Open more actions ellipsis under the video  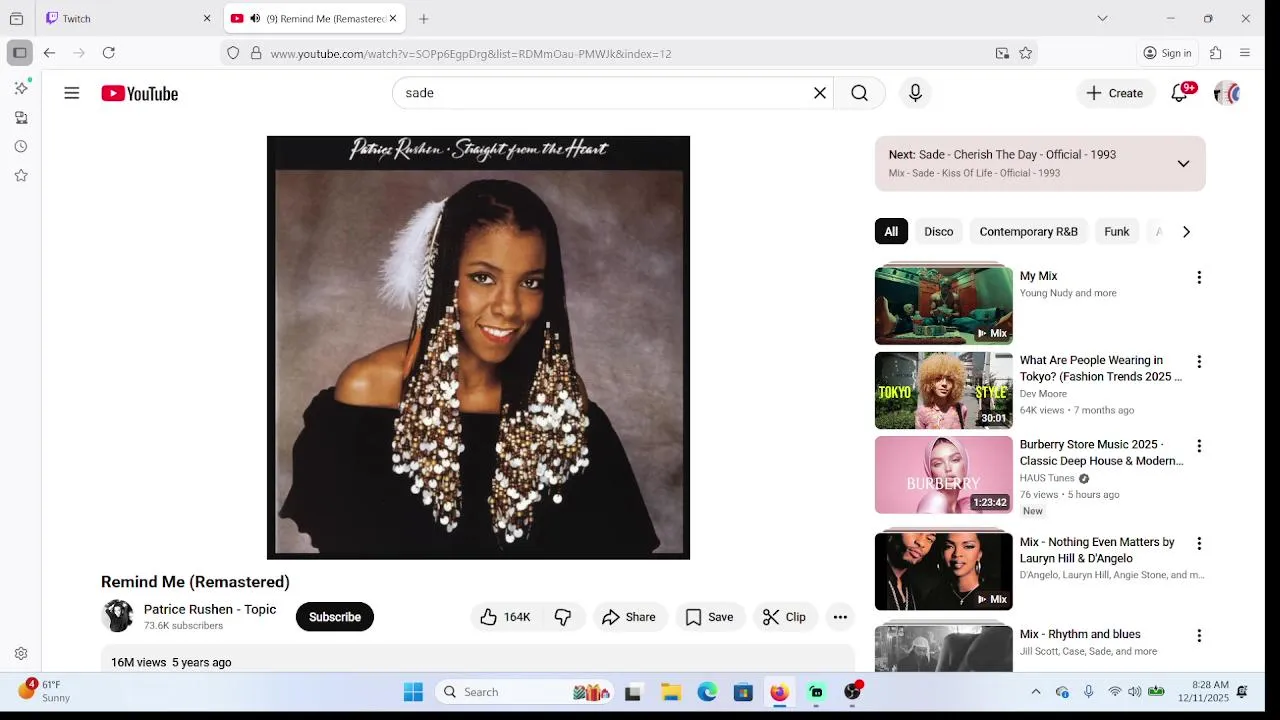840,617
